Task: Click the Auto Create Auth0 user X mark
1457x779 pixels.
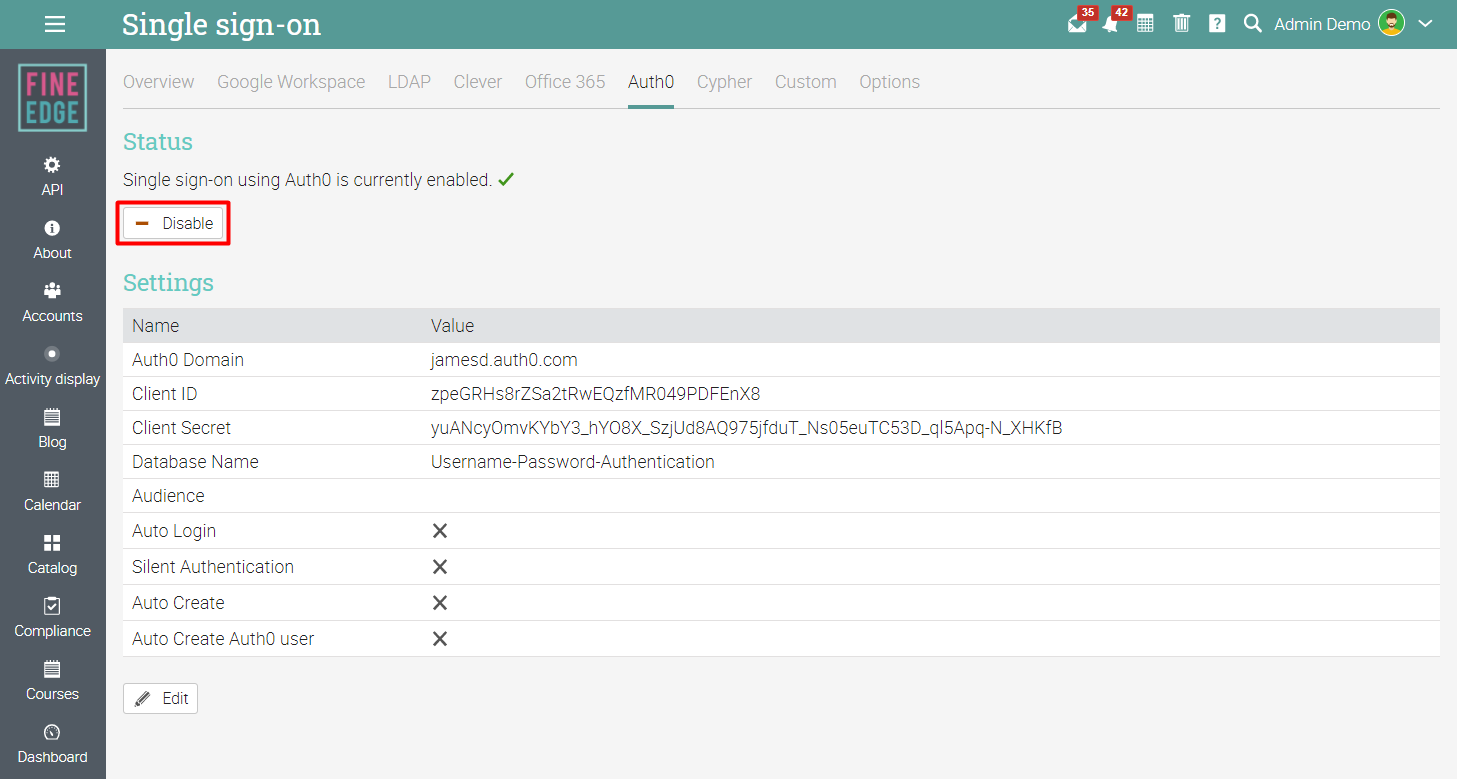Action: click(x=439, y=639)
